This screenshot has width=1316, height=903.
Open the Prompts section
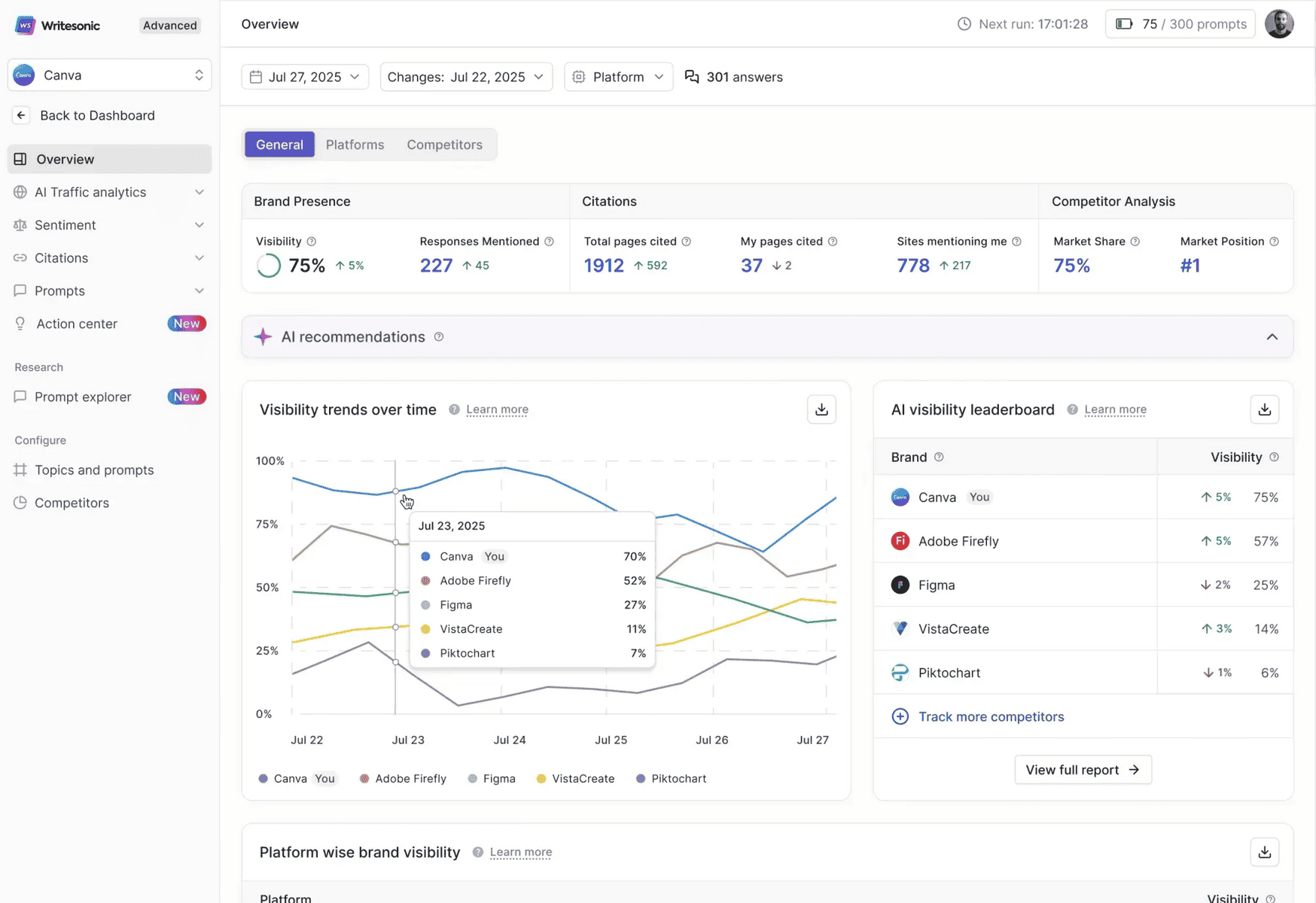tap(60, 290)
